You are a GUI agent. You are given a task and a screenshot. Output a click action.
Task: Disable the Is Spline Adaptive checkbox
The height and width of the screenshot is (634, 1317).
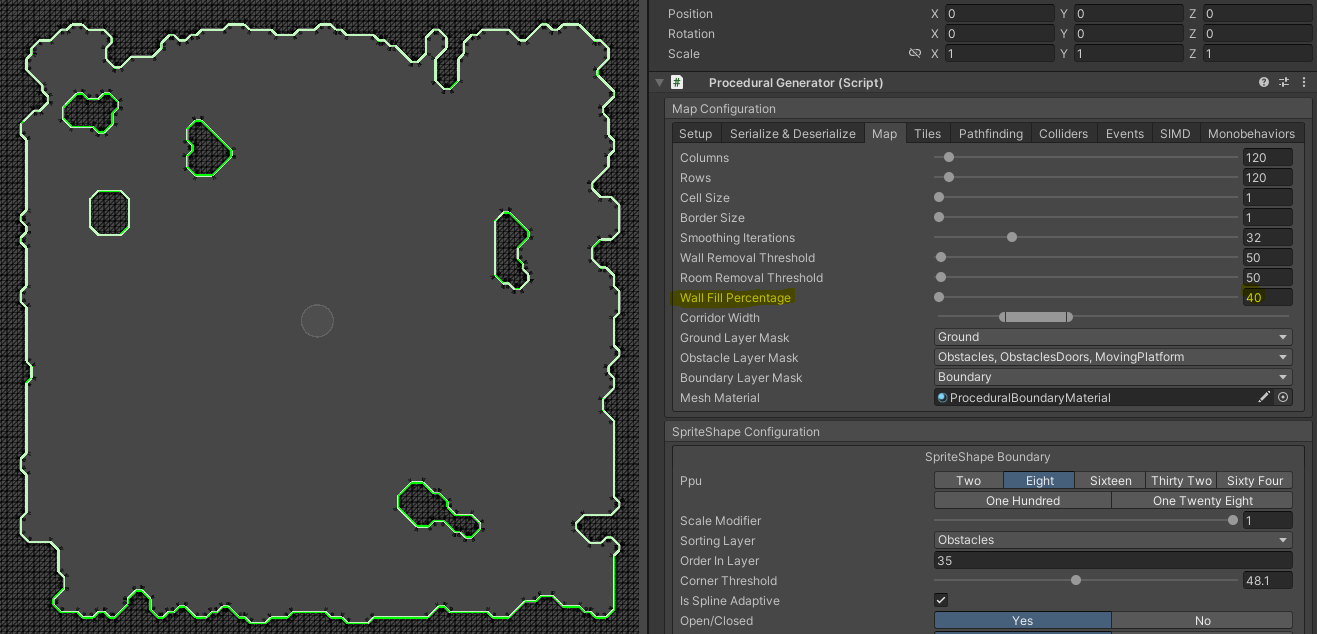(940, 600)
